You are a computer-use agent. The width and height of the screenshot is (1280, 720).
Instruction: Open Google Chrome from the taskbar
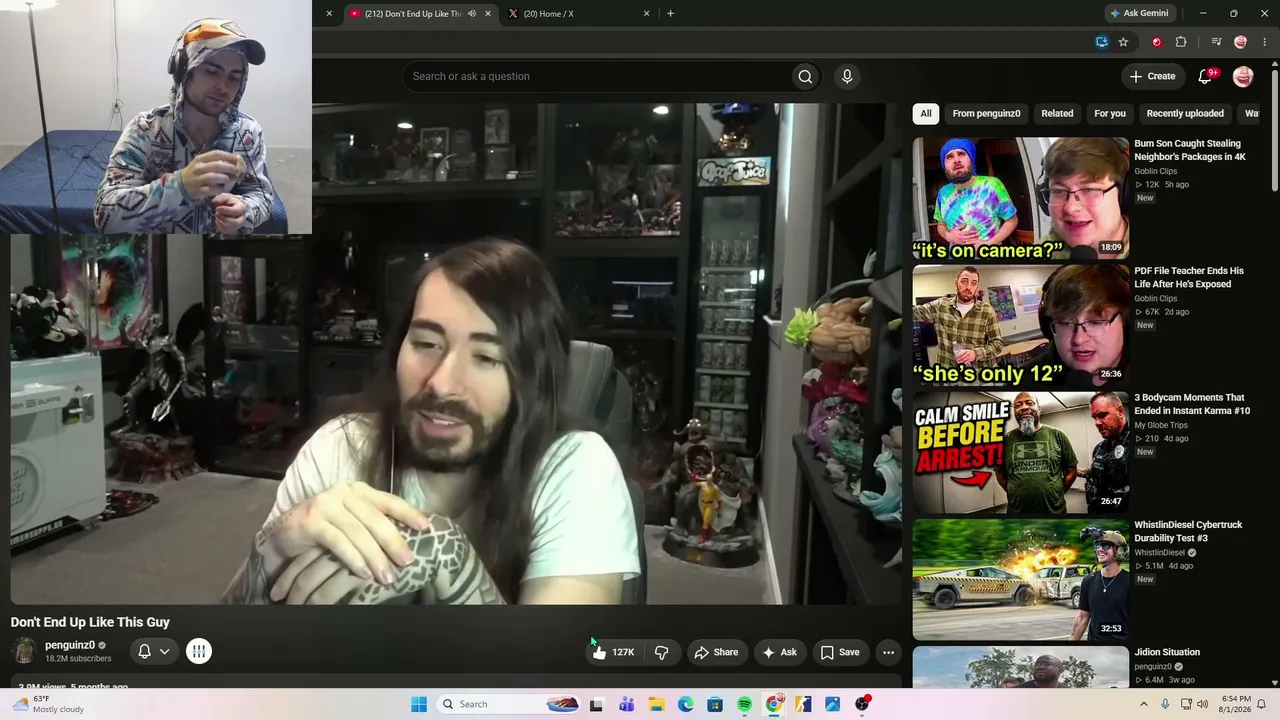click(x=774, y=704)
